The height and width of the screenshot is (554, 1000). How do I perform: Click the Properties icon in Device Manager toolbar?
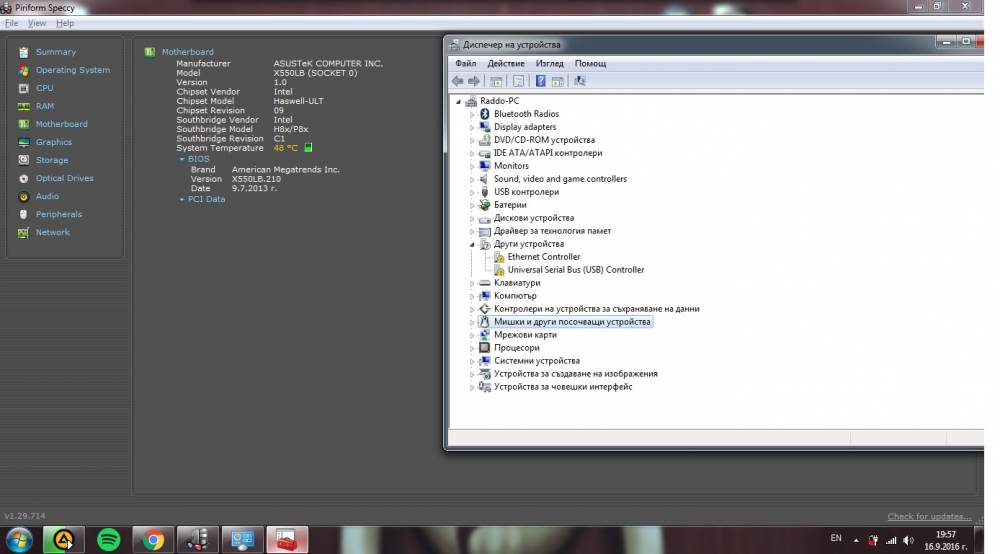click(518, 81)
